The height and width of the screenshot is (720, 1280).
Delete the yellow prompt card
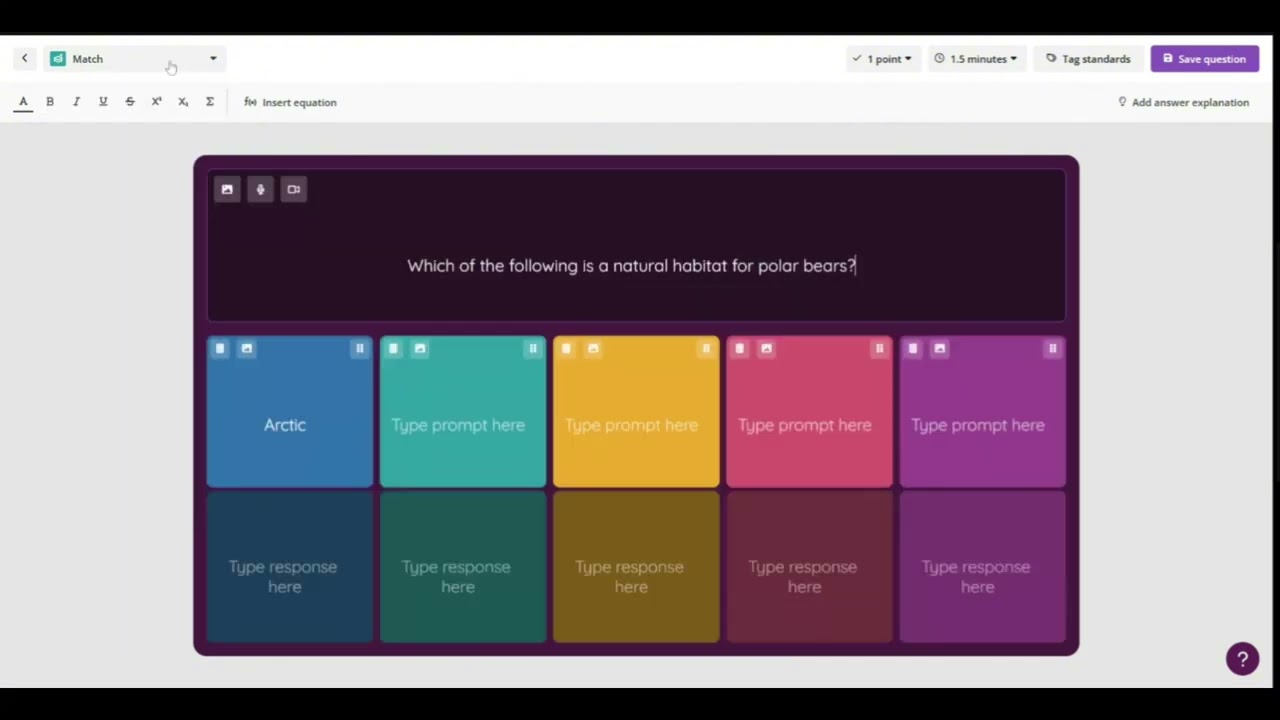pos(566,348)
